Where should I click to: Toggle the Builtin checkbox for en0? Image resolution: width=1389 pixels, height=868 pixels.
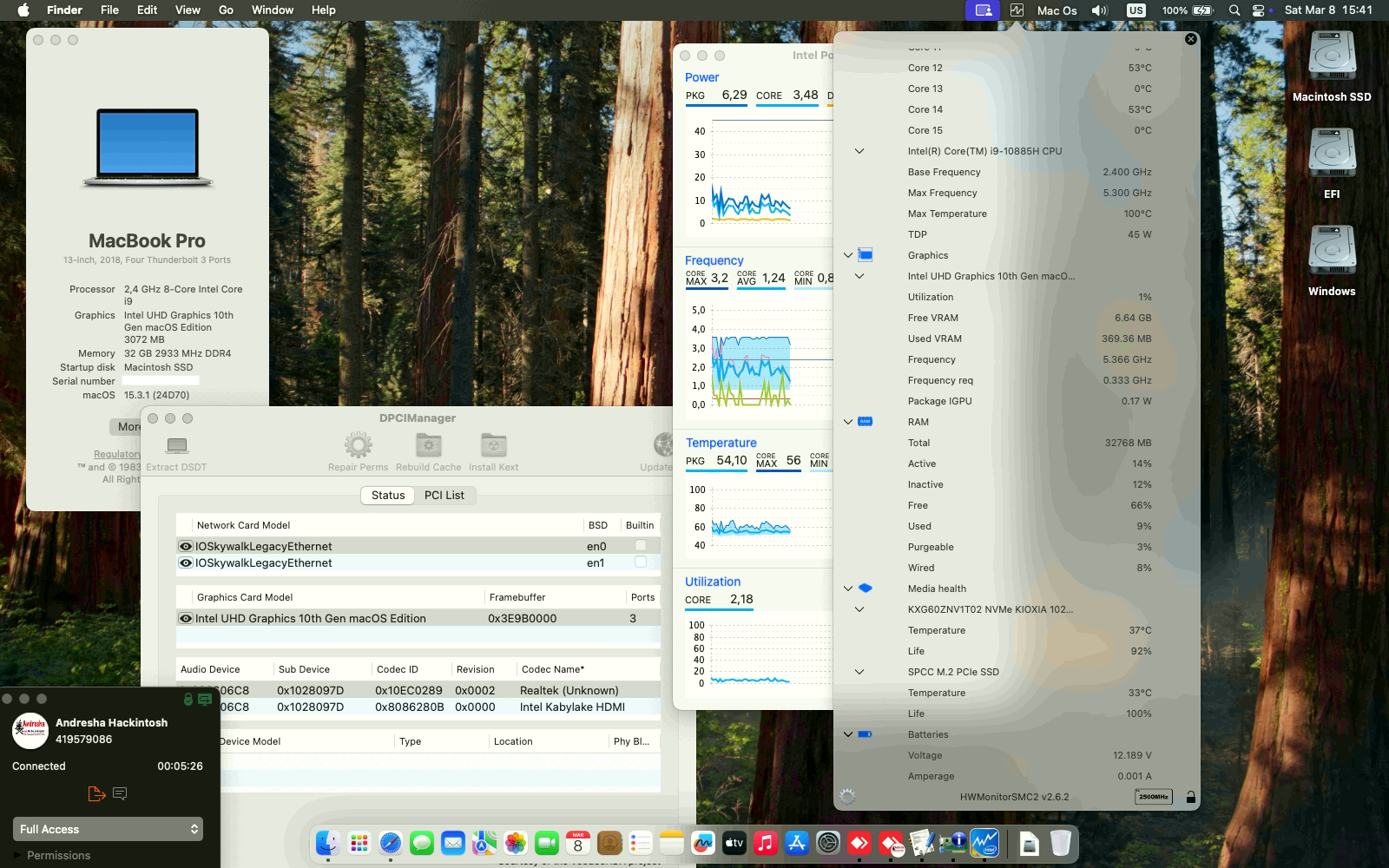tap(640, 545)
